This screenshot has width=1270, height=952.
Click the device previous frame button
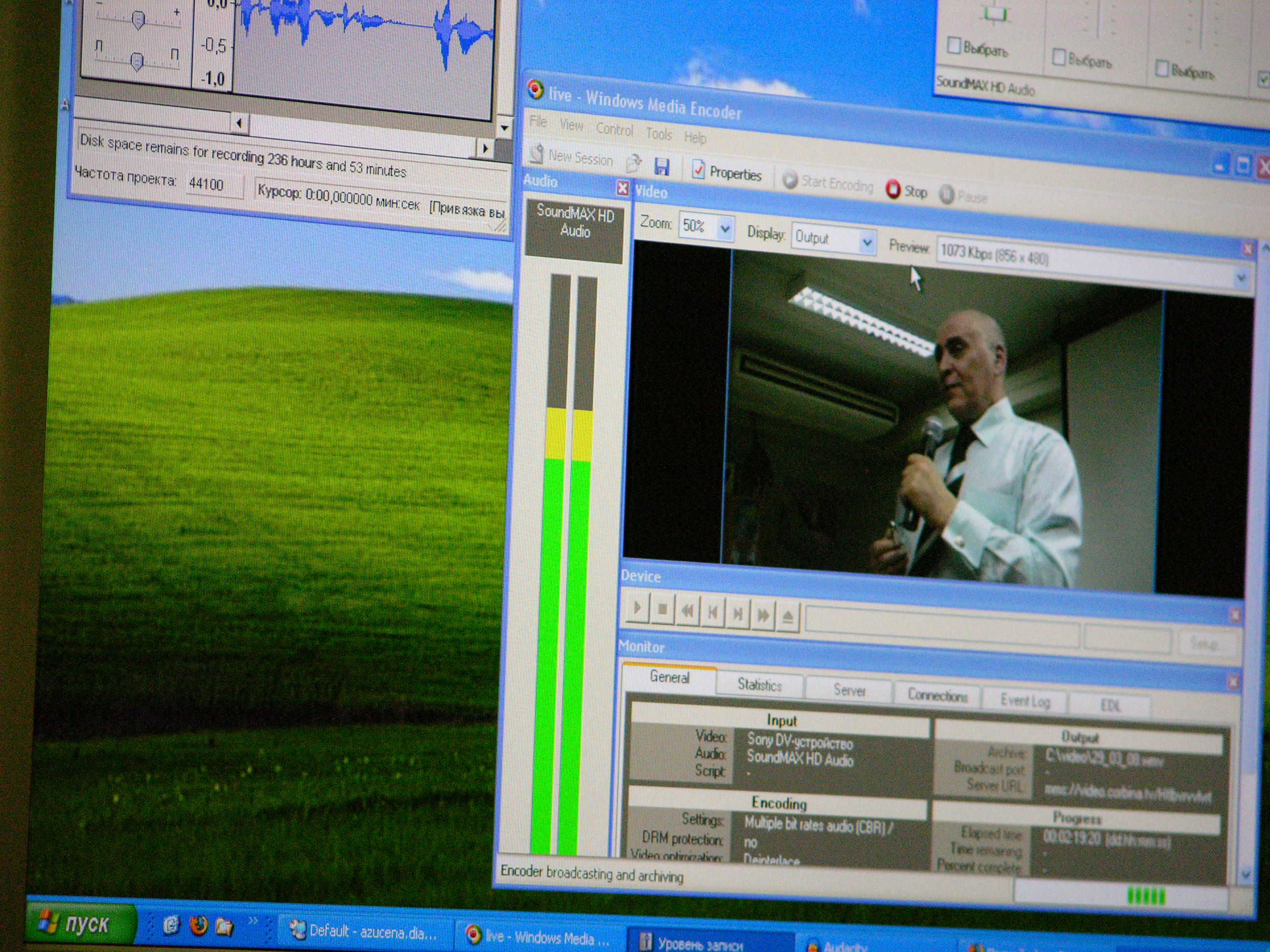712,613
